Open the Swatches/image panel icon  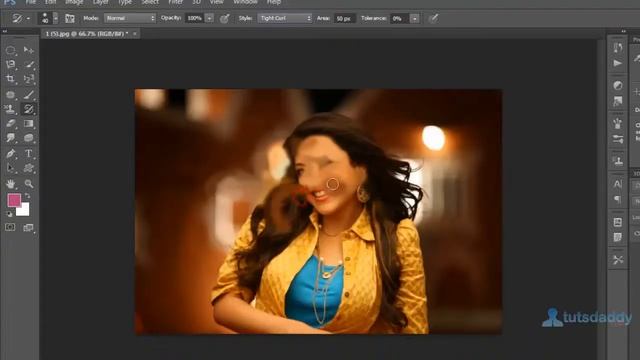click(x=618, y=101)
